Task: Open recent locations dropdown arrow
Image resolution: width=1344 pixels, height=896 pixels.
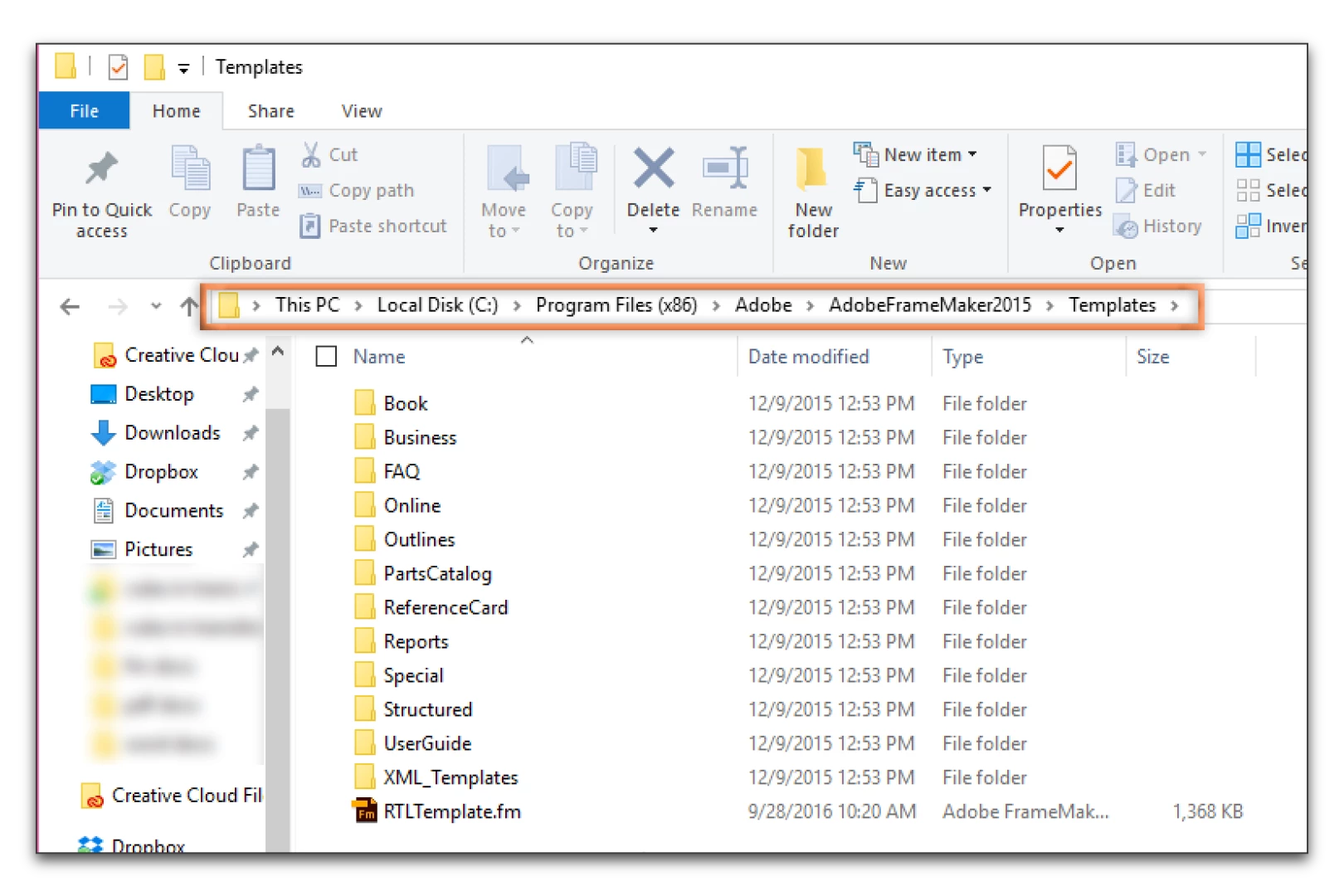Action: [156, 307]
